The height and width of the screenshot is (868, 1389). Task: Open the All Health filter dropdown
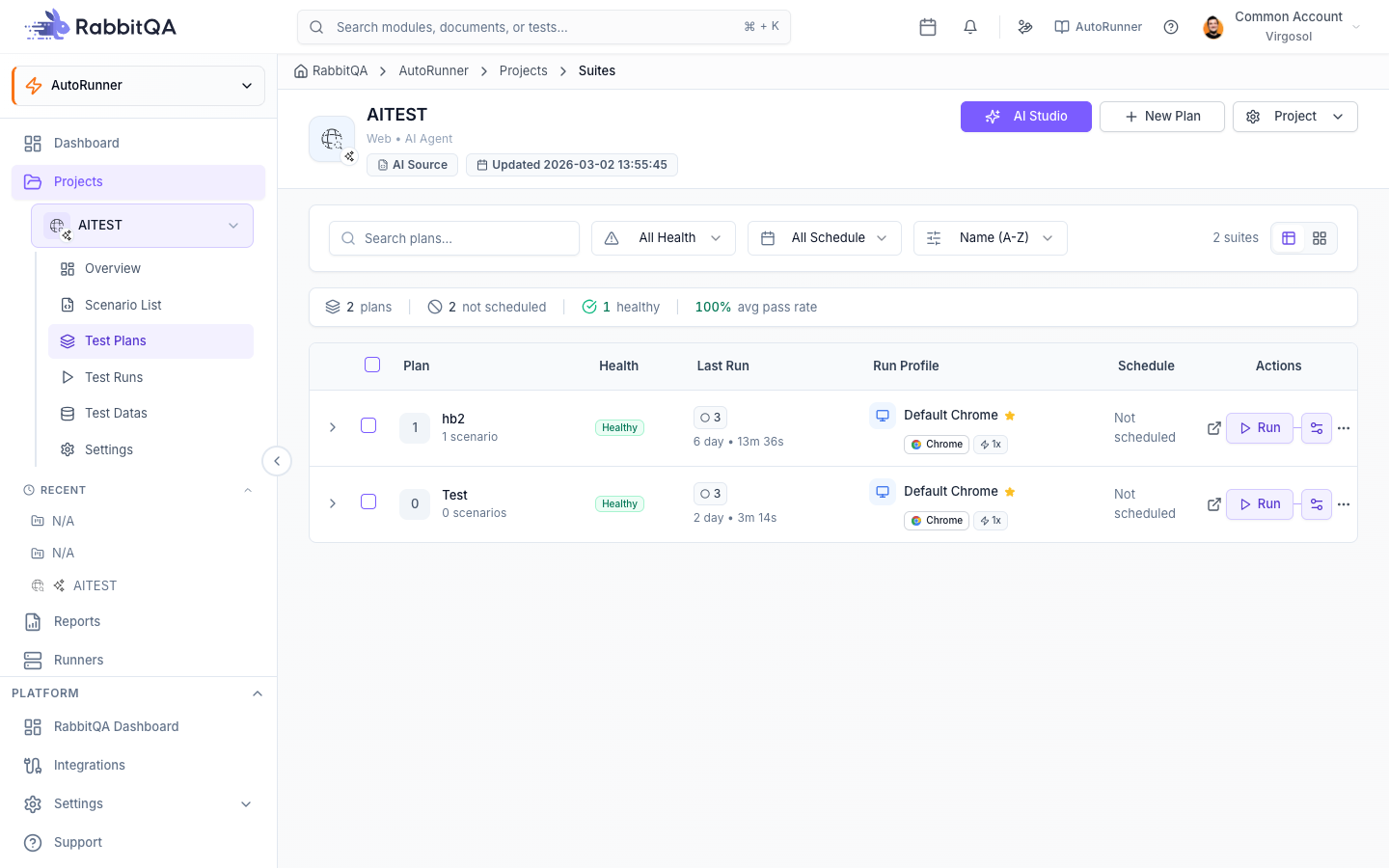tap(664, 238)
